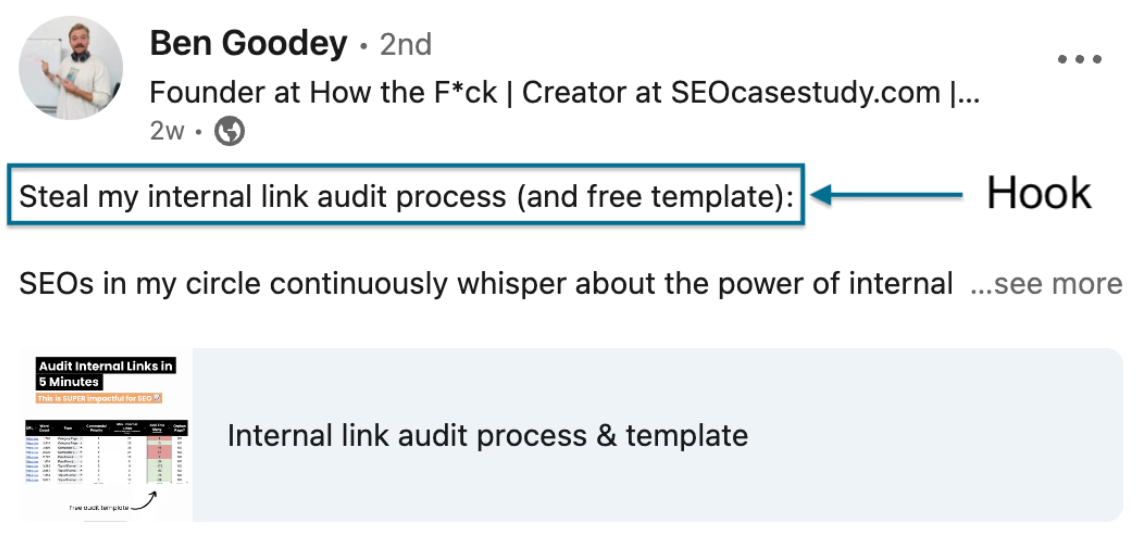Screen dimensions: 1137x541
Task: Click the "free audit template" caption in thumbnail
Action: point(99,508)
